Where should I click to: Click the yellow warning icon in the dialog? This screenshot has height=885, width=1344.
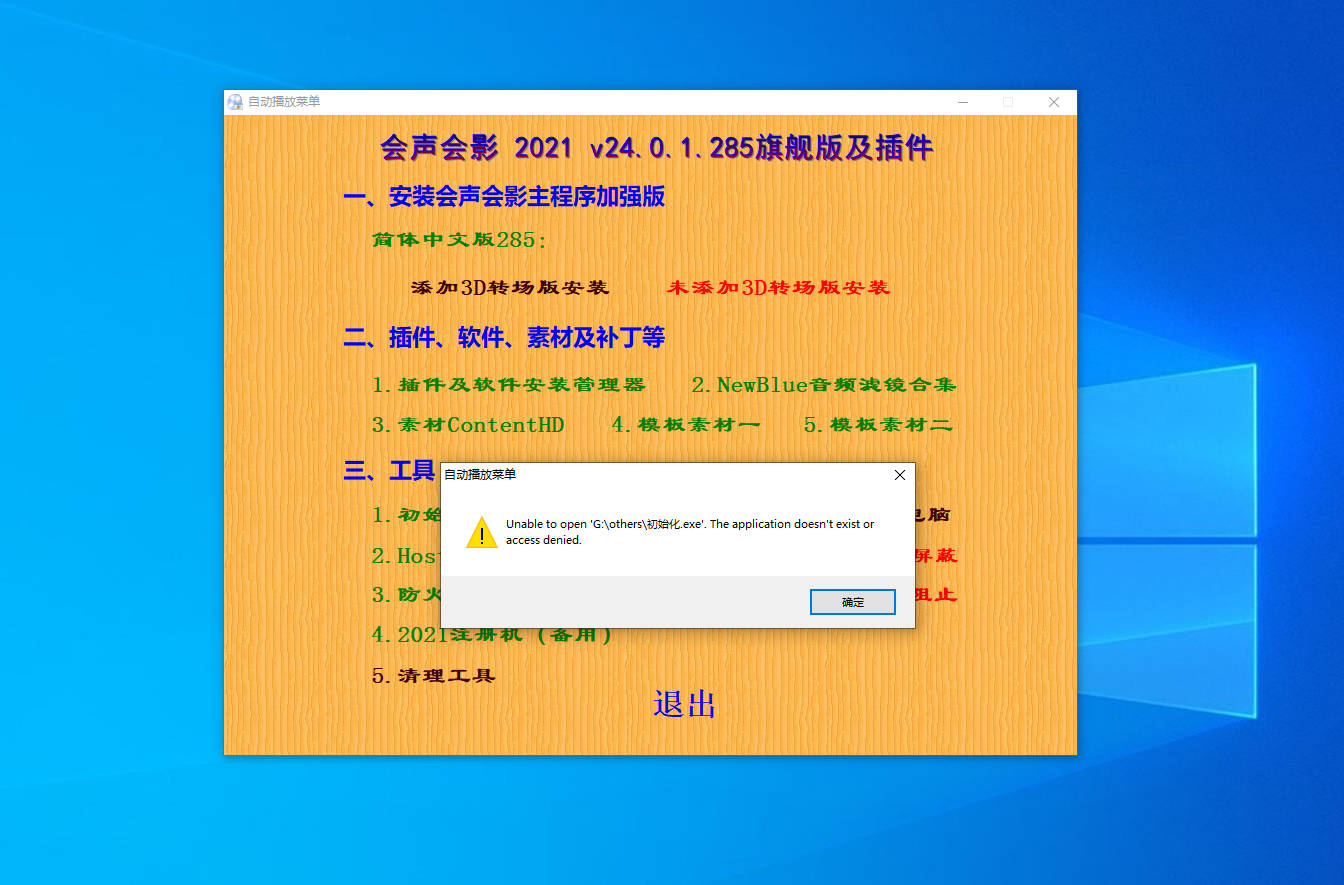coord(482,532)
